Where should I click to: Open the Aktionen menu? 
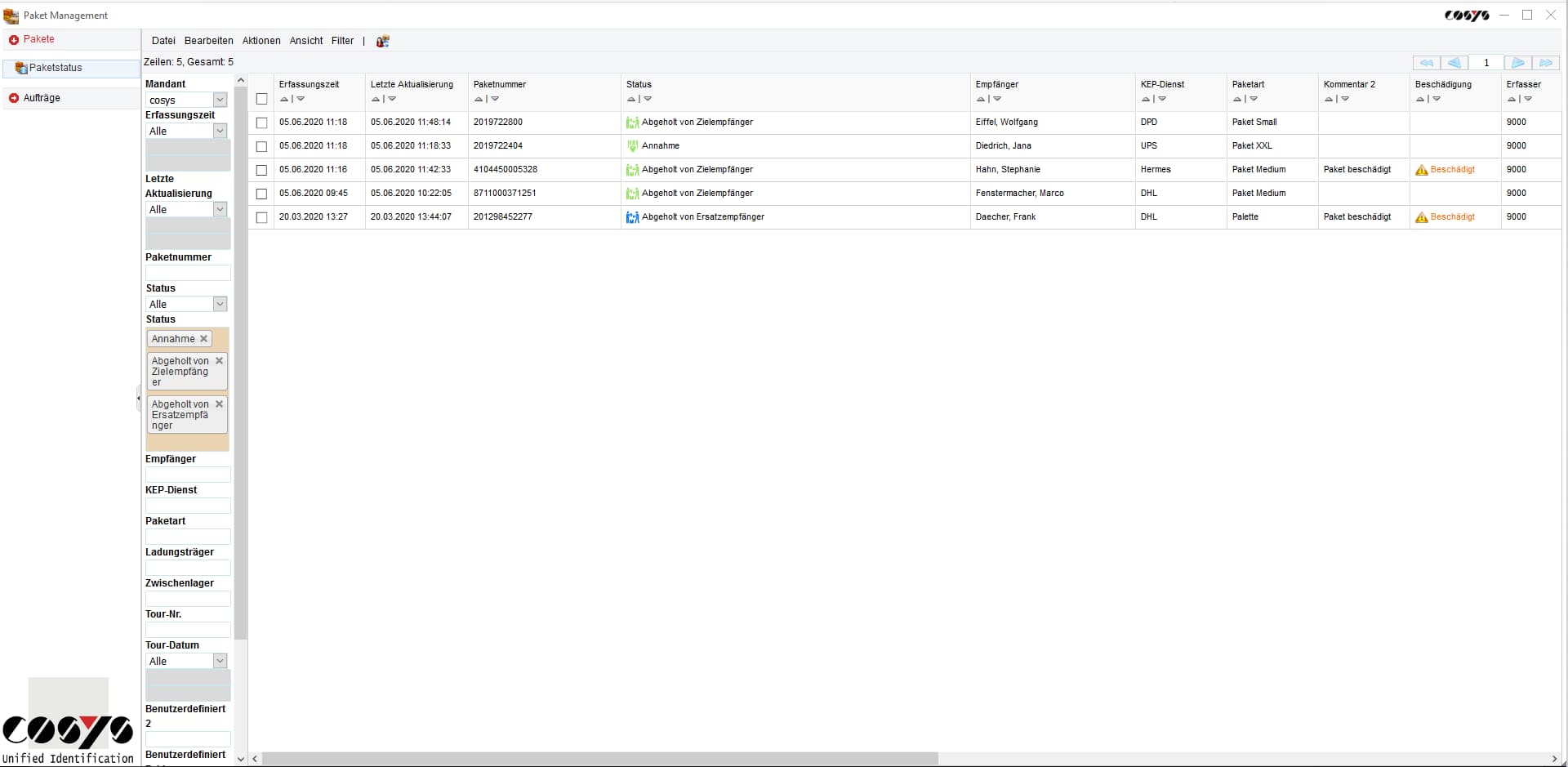261,40
